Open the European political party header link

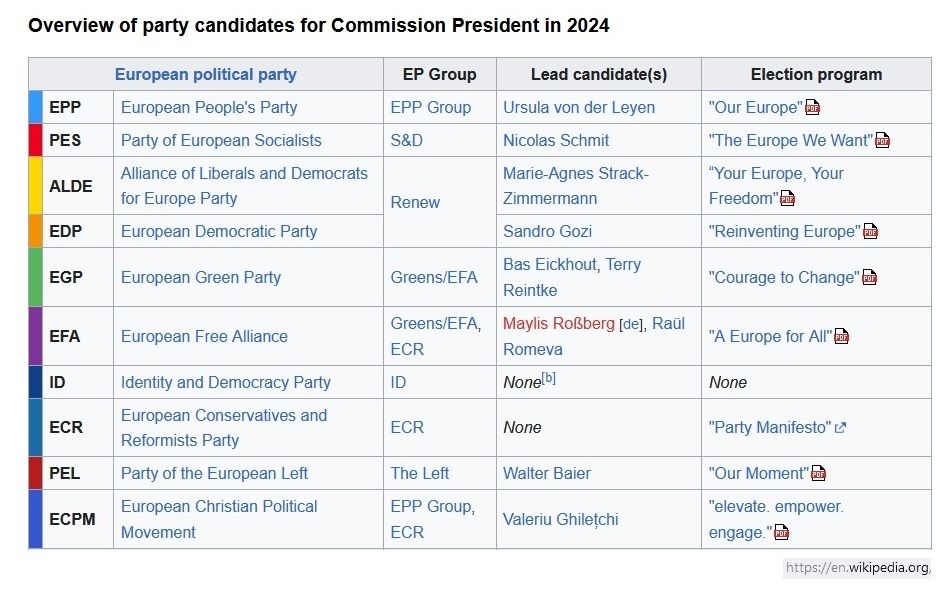click(x=205, y=74)
